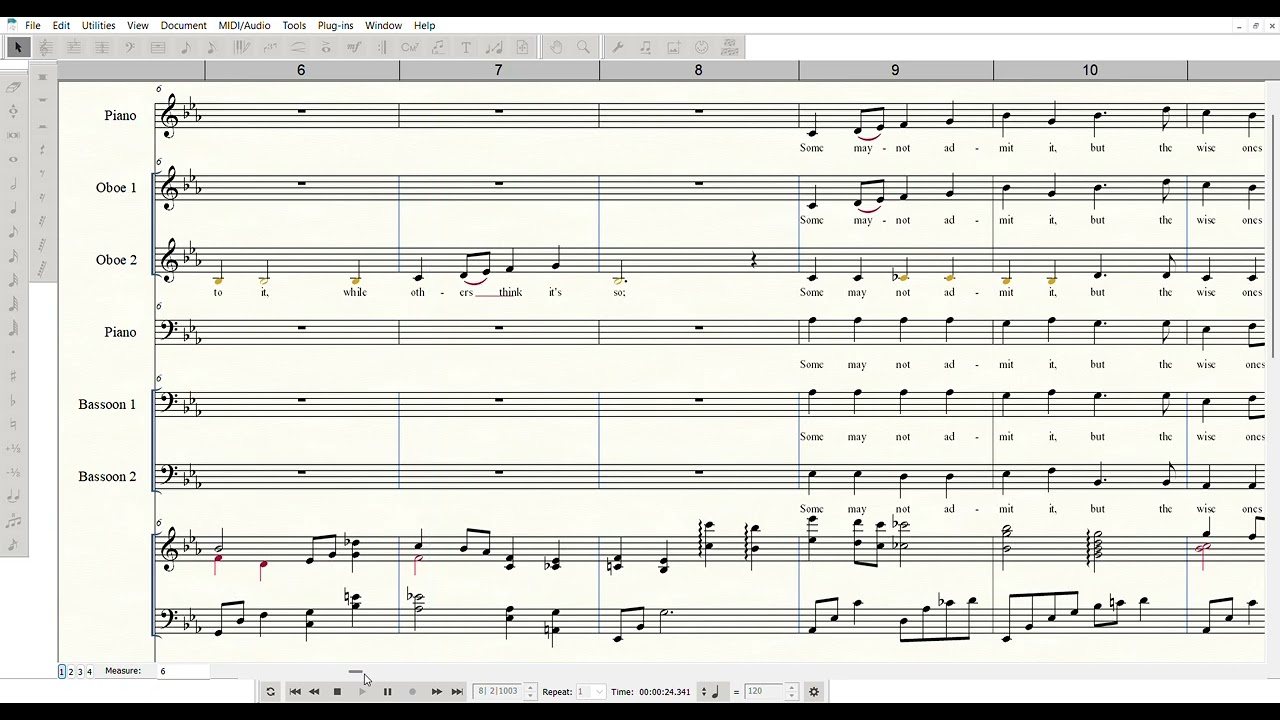
Task: Toggle the flat accidental
Action: coord(14,400)
